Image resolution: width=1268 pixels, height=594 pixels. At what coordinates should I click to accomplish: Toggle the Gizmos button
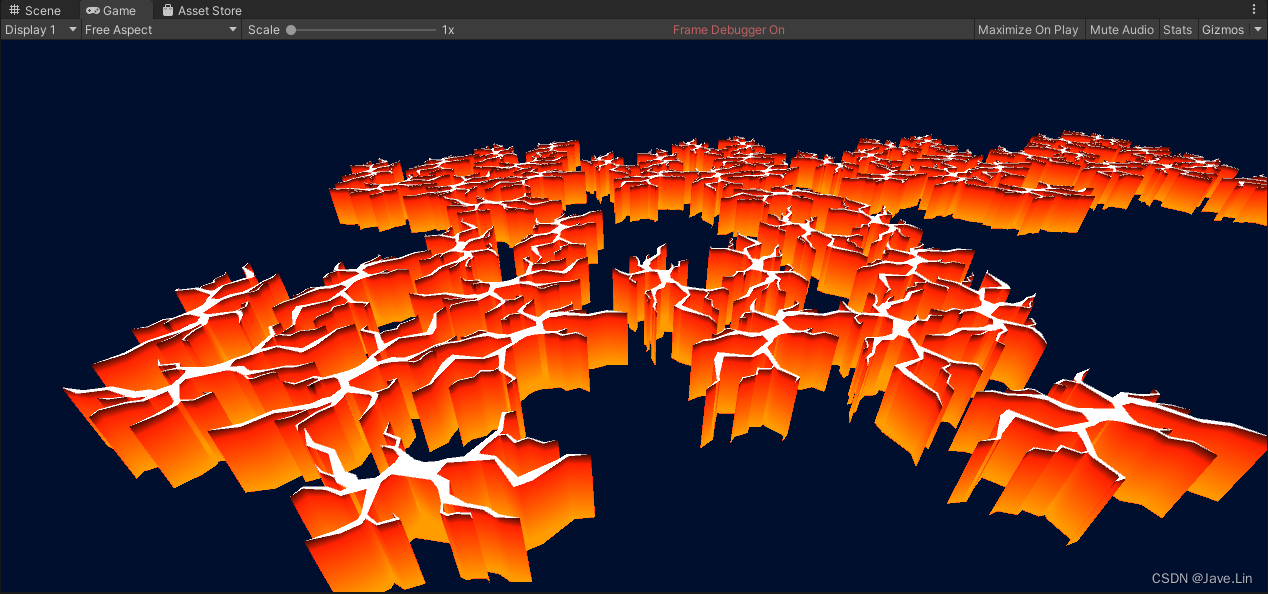point(1223,30)
